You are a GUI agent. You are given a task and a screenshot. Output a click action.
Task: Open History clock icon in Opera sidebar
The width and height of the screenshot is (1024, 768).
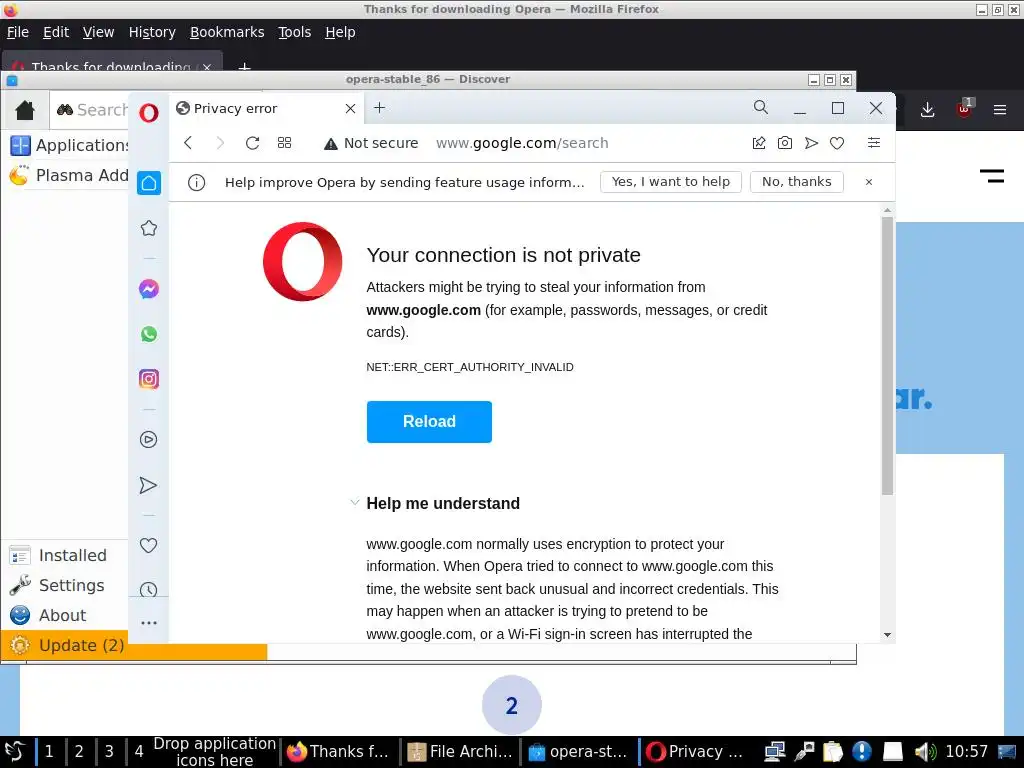149,589
